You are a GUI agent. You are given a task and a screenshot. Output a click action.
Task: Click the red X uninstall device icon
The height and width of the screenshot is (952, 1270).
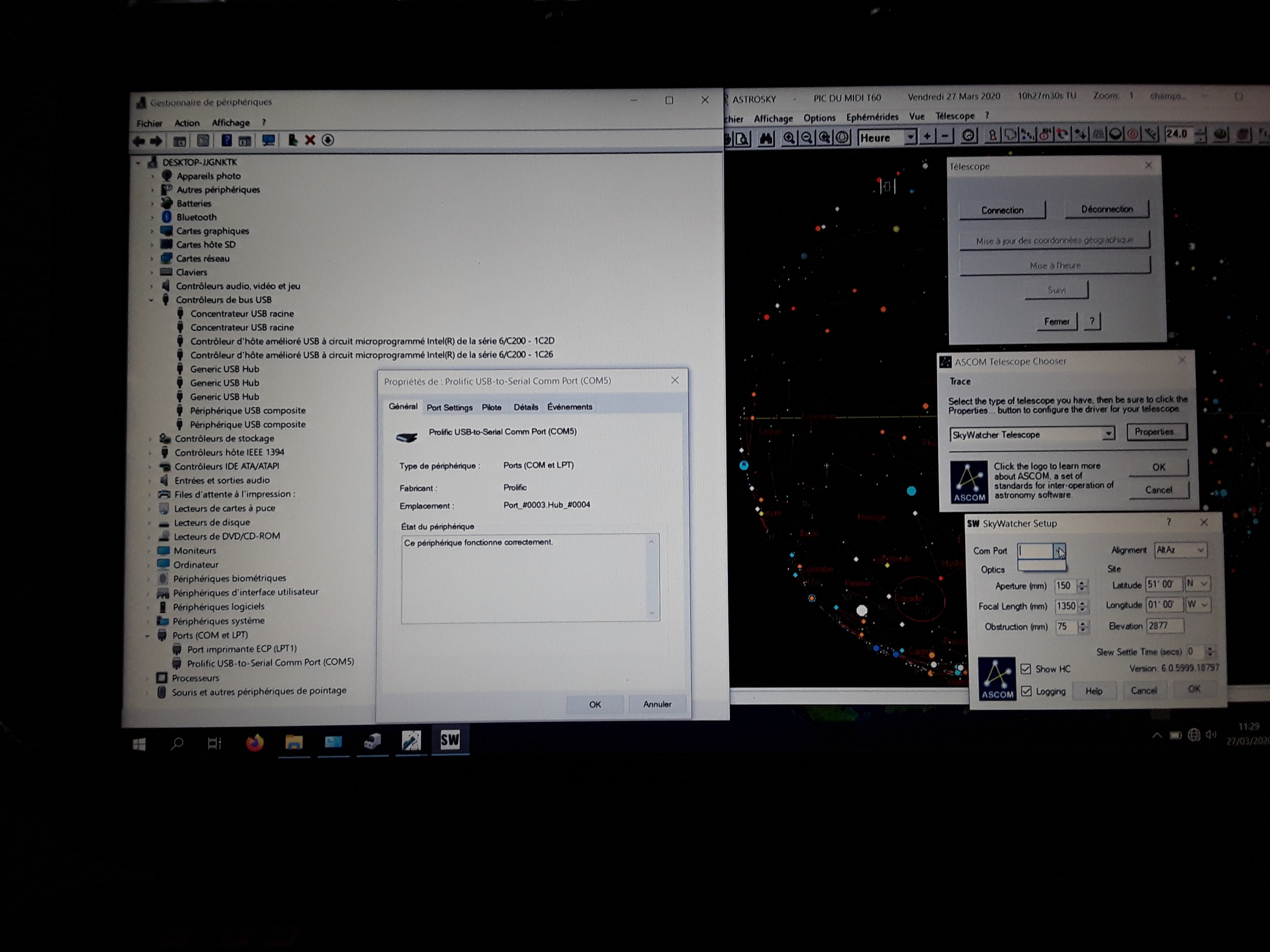coord(310,140)
